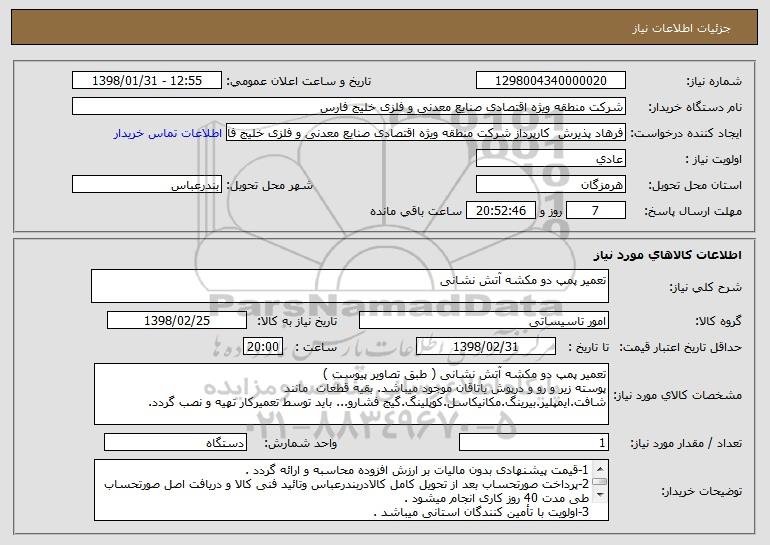Click the label نام دستگاه خریدار

[695, 108]
